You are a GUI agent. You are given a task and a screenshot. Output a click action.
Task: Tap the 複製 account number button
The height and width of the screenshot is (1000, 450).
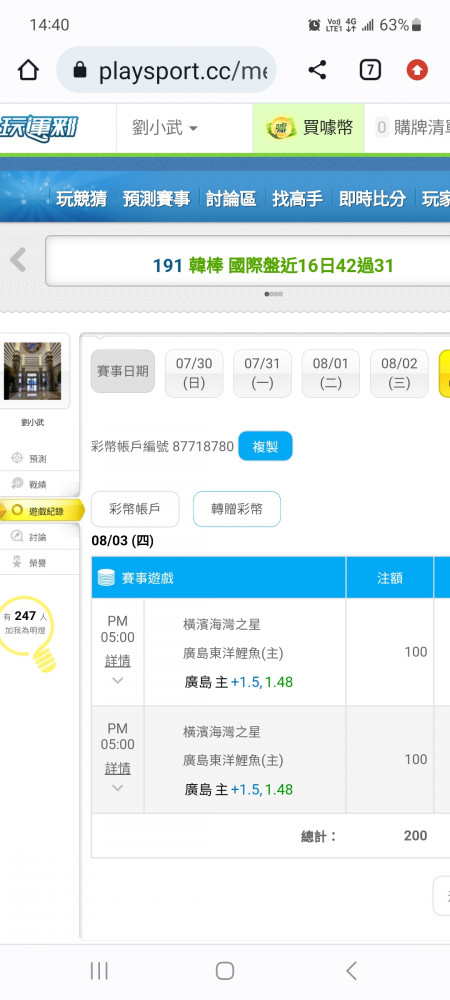coord(265,446)
